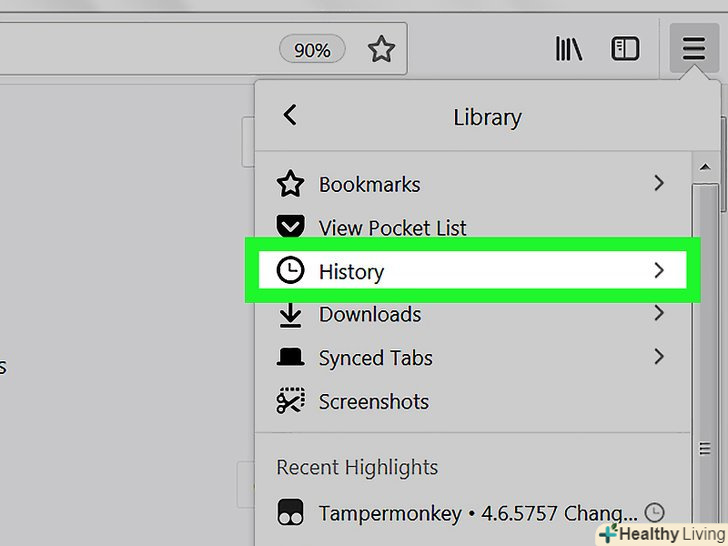The height and width of the screenshot is (546, 728).
Task: Click the Synced Tabs hat icon
Action: point(290,358)
